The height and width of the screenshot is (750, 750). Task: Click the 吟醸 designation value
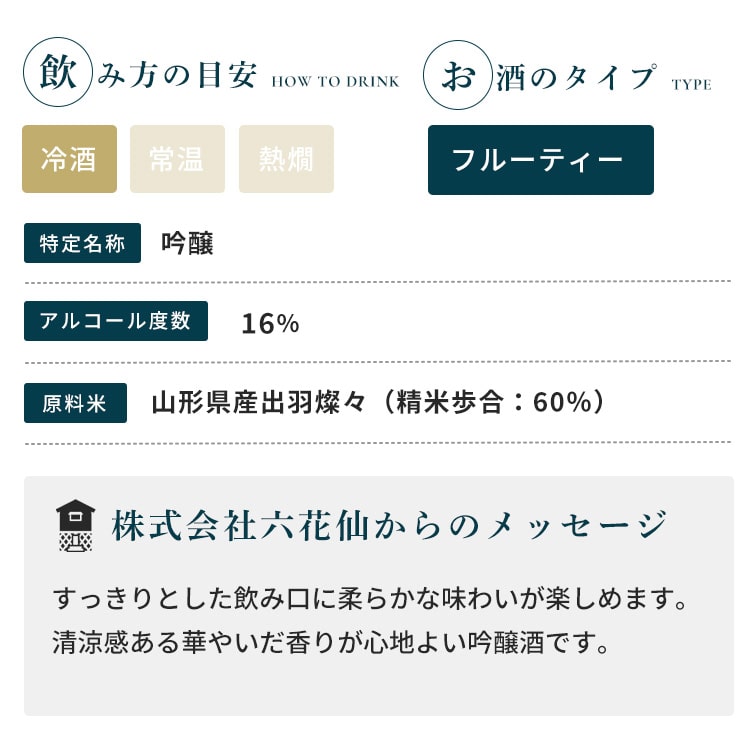pos(187,243)
